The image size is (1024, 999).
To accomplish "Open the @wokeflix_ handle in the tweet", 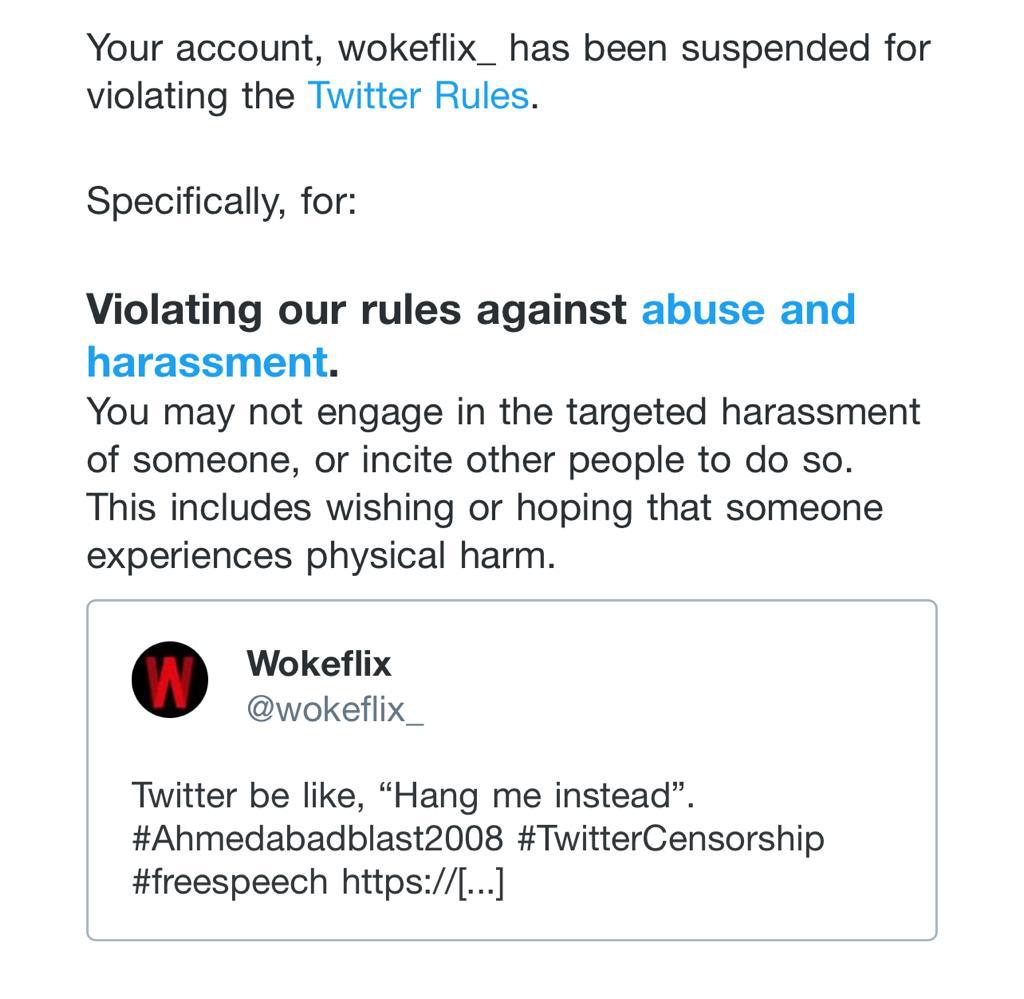I will pos(335,709).
